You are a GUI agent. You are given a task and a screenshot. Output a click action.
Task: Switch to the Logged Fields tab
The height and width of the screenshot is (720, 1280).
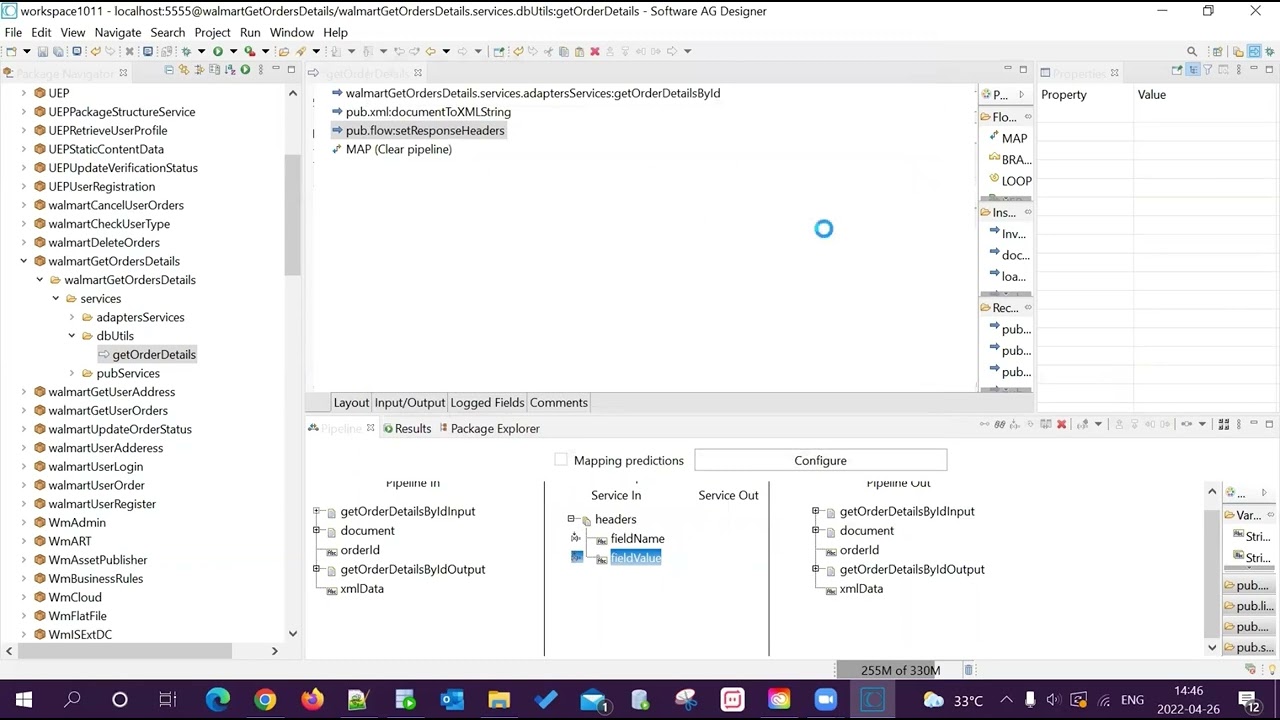click(487, 402)
